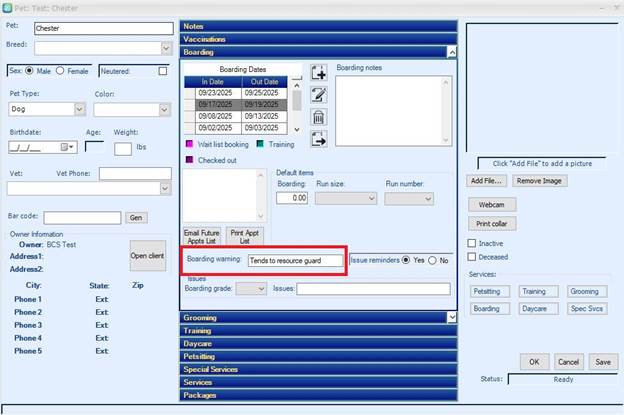Open the Daycare section header
The image size is (624, 415).
(318, 343)
